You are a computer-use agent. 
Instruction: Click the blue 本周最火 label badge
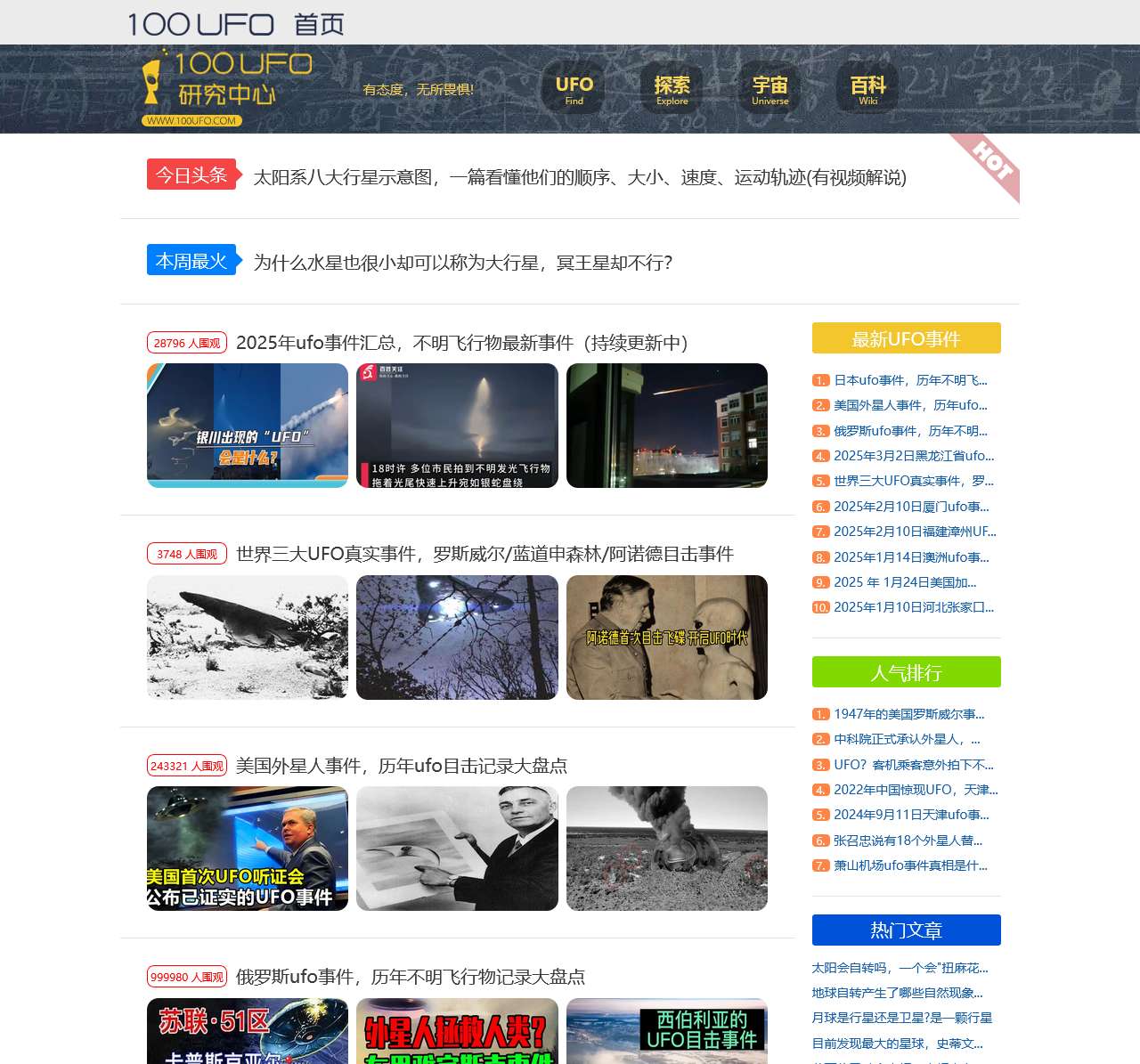tap(191, 260)
